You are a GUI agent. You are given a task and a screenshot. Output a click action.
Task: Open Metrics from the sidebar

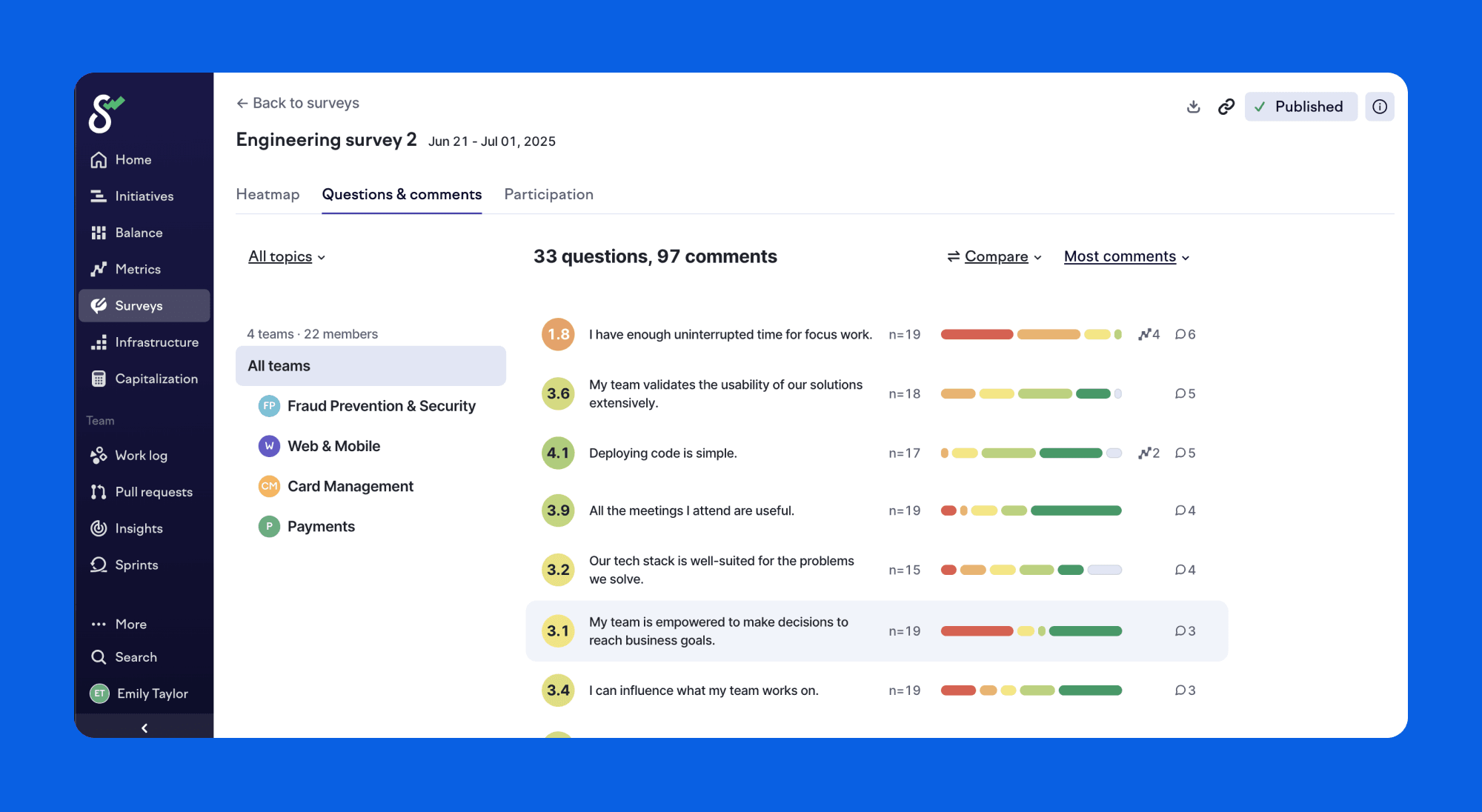pyautogui.click(x=137, y=269)
